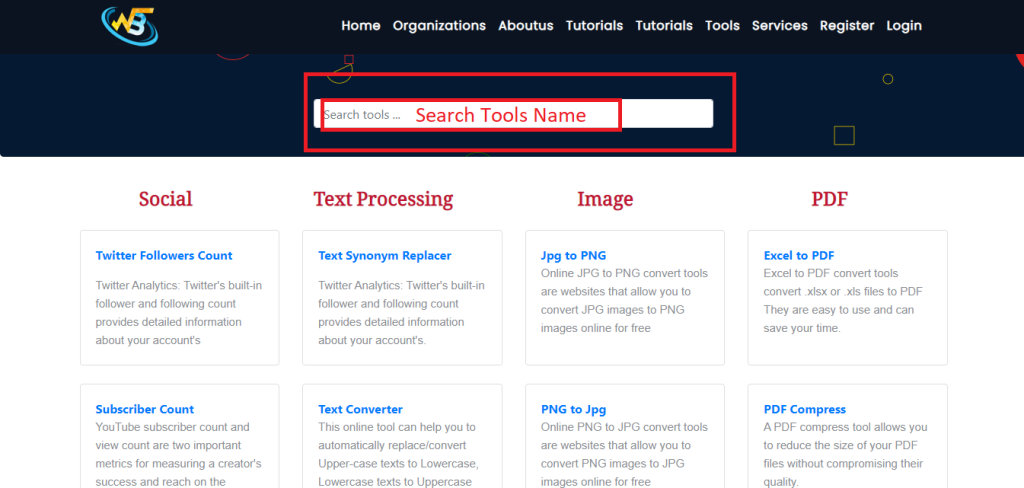Click the 'This online tool can help you' description

(399, 454)
